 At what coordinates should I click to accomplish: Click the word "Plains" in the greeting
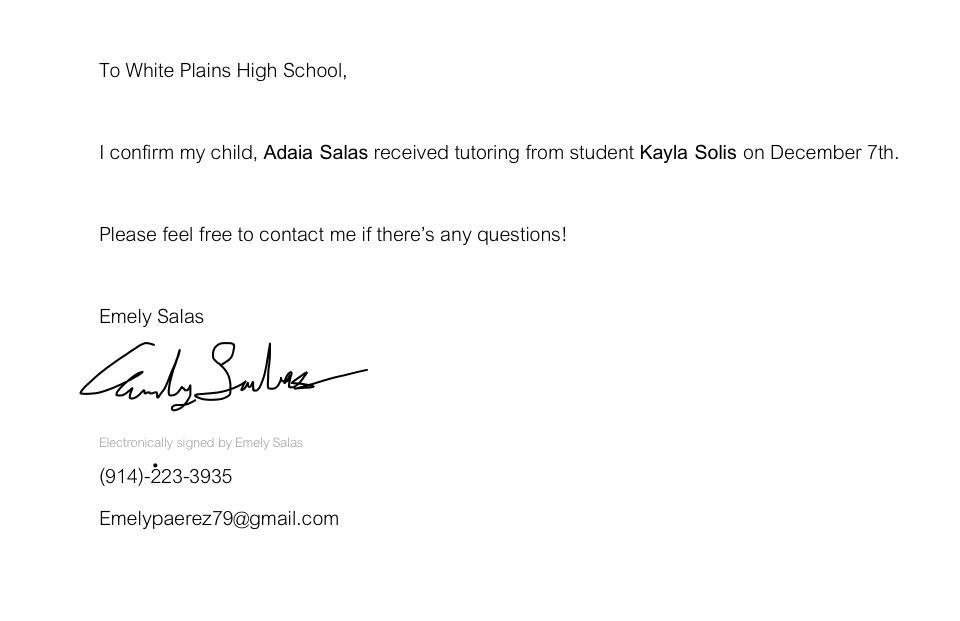(205, 71)
